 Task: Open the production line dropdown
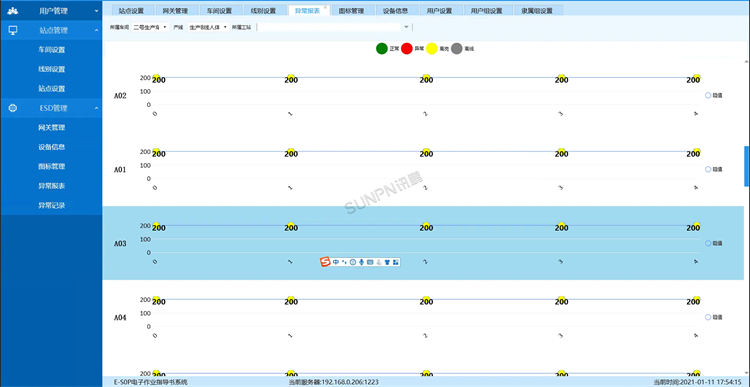coord(208,27)
